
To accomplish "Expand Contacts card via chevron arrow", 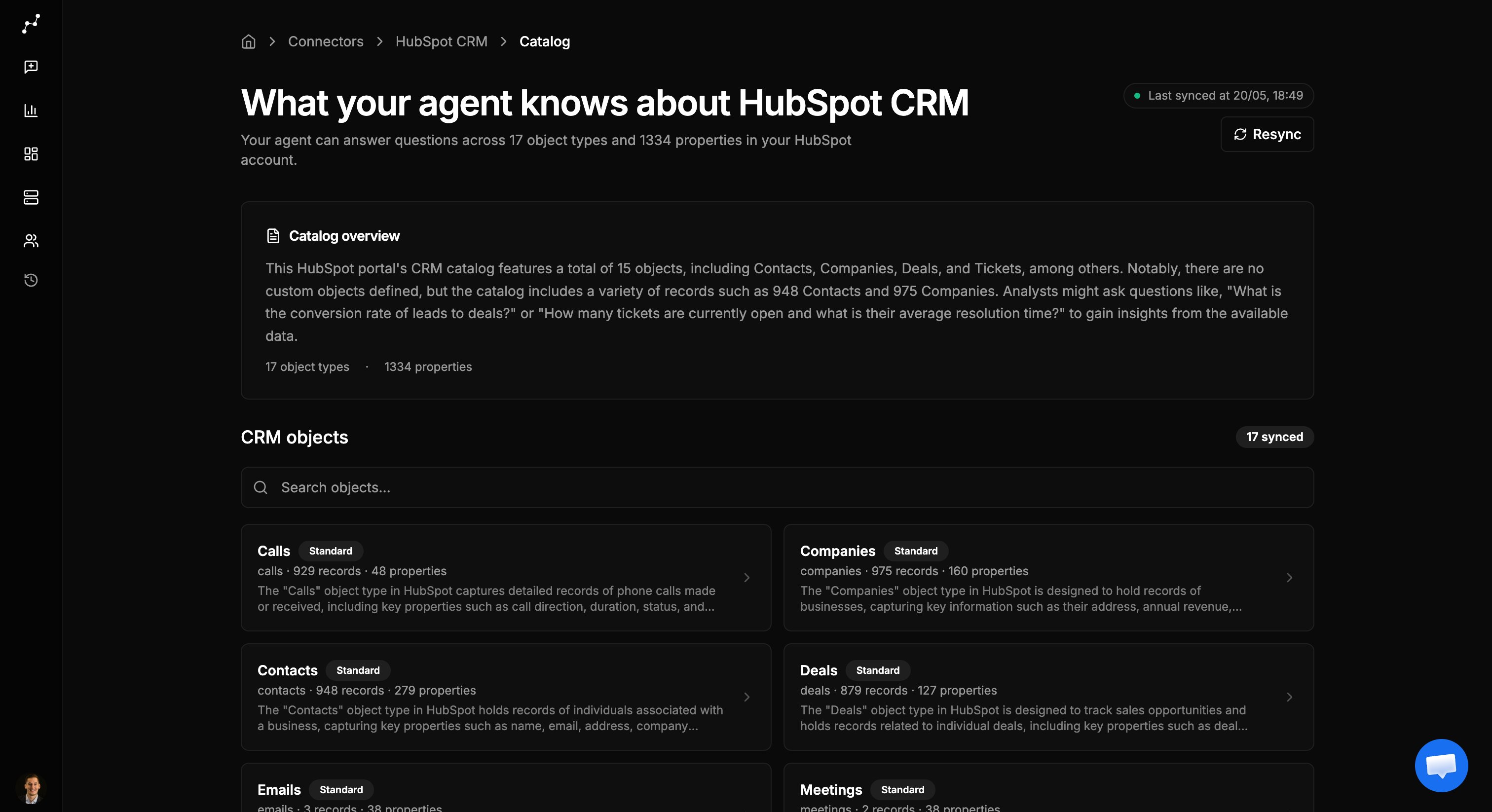I will click(x=746, y=697).
